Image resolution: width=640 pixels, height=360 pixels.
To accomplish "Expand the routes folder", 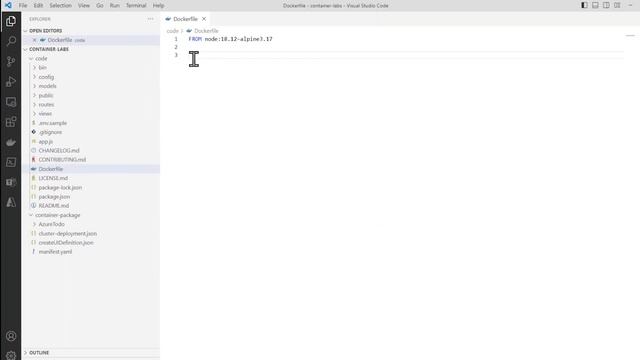I will click(34, 104).
